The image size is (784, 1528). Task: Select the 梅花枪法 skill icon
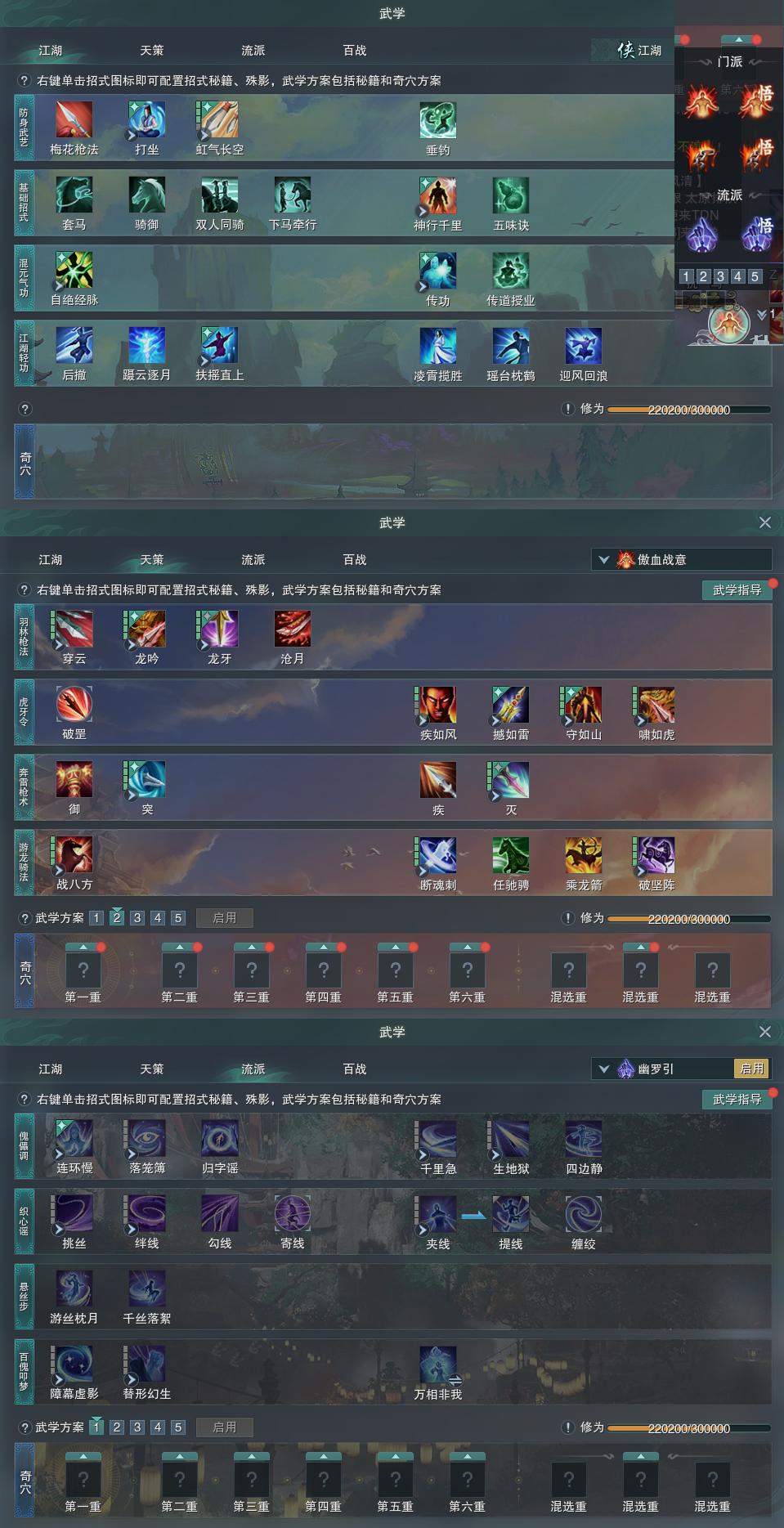(74, 120)
